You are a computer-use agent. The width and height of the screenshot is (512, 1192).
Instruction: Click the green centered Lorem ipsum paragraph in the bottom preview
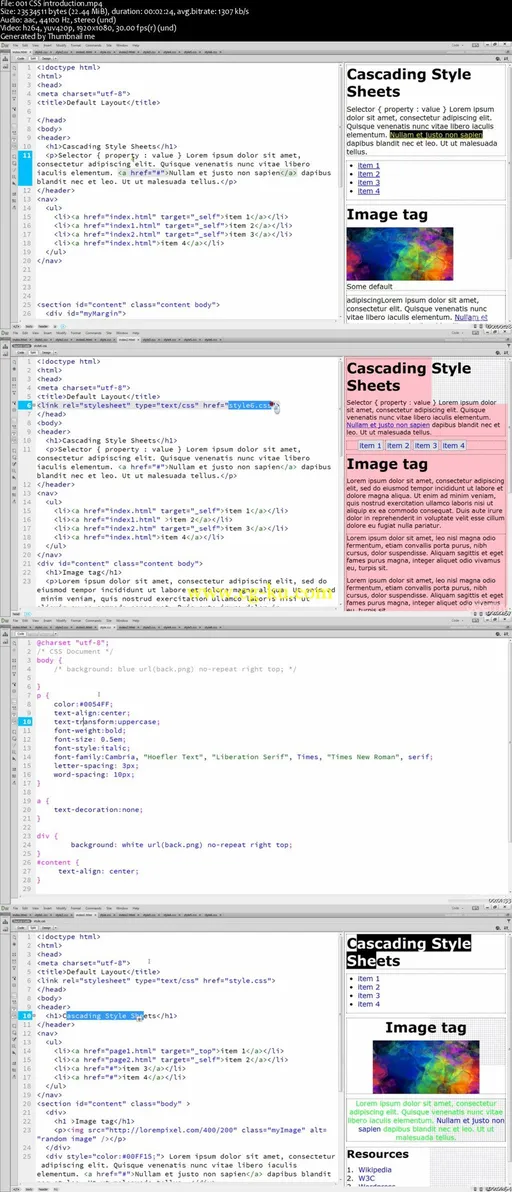click(425, 1120)
